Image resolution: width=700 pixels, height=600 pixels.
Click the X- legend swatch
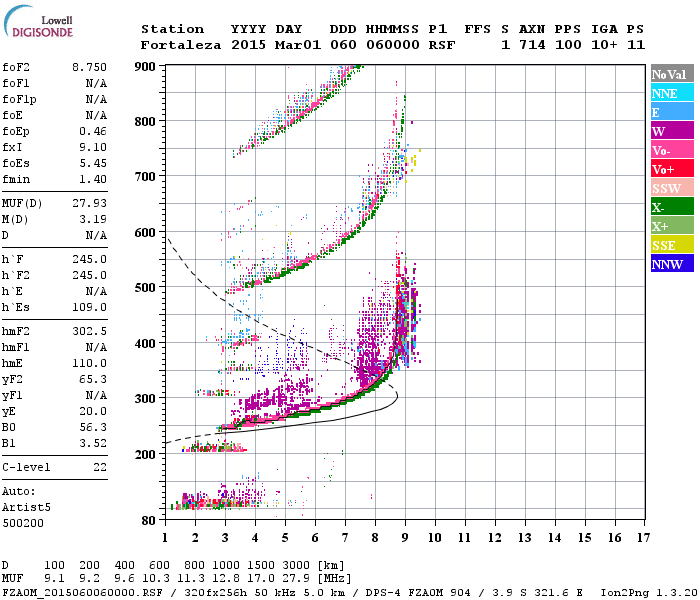tap(672, 207)
